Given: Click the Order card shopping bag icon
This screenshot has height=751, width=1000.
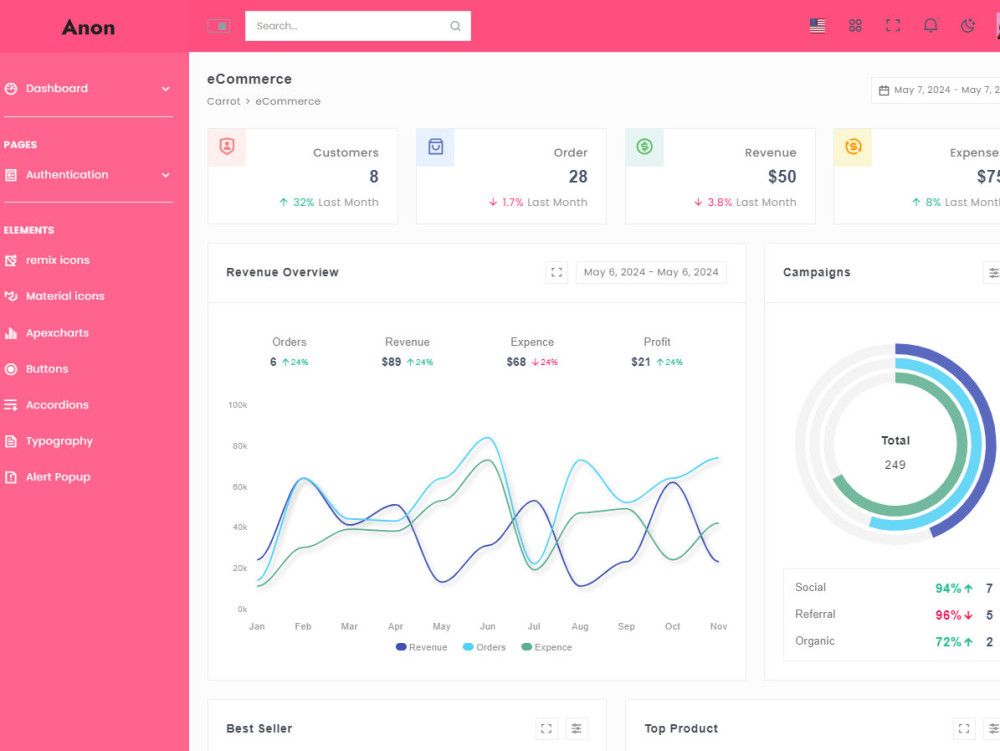Looking at the screenshot, I should [436, 147].
